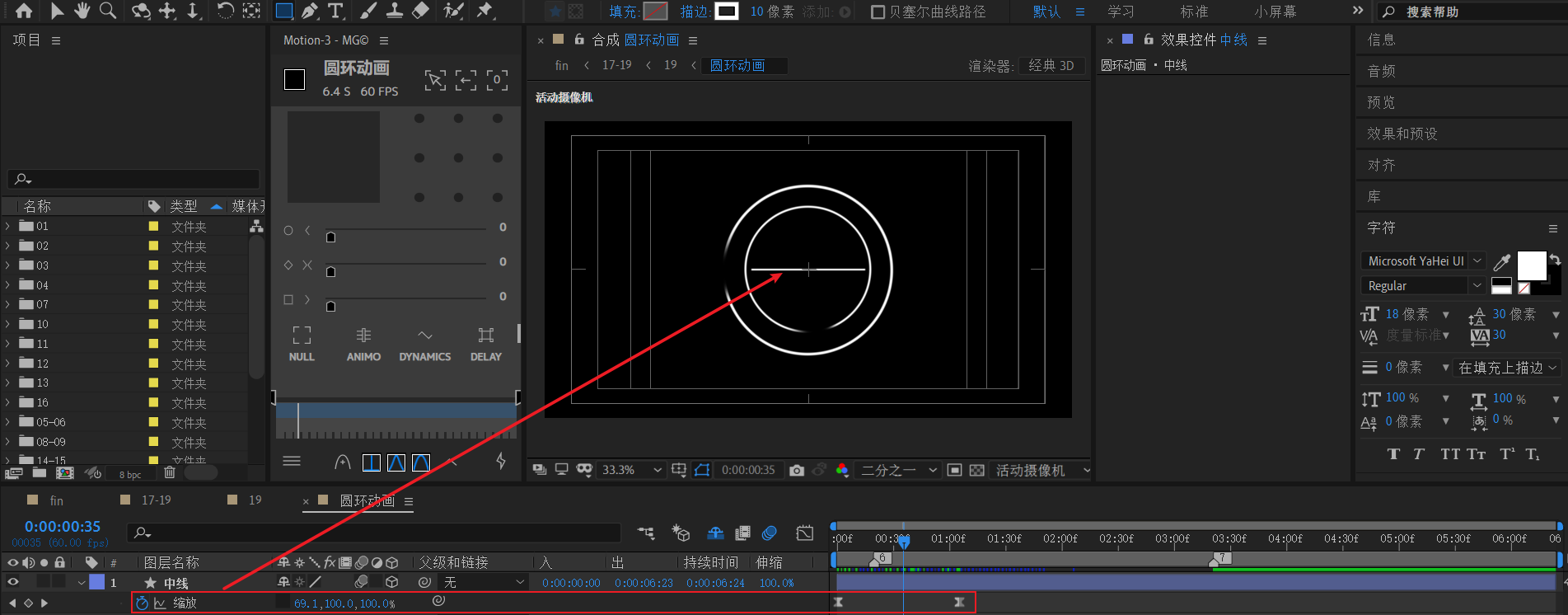Image resolution: width=1568 pixels, height=615 pixels.
Task: Select the Rectangle shape tool
Action: point(284,11)
